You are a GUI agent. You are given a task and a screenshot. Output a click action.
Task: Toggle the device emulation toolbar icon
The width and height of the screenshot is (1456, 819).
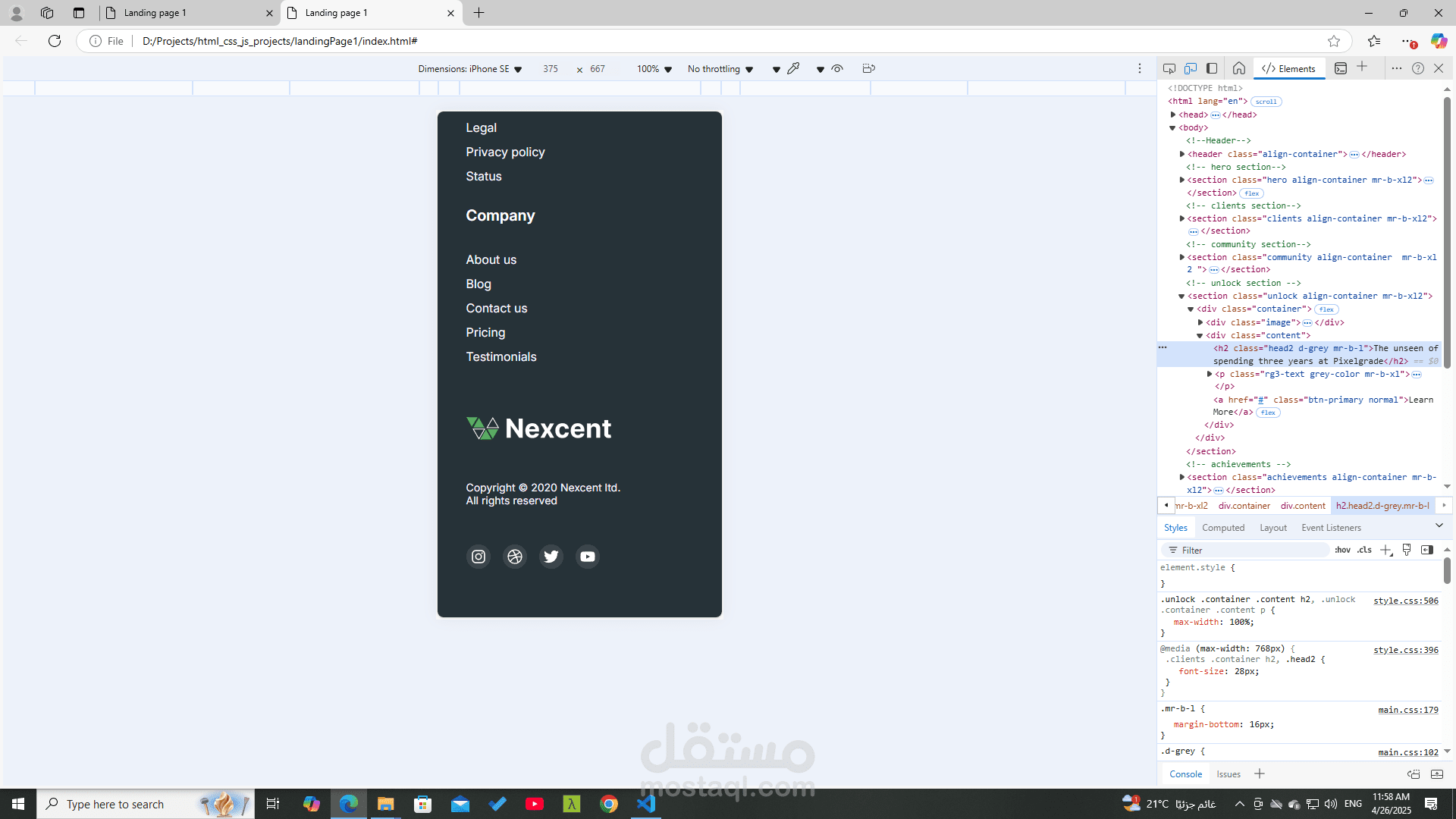(1191, 68)
